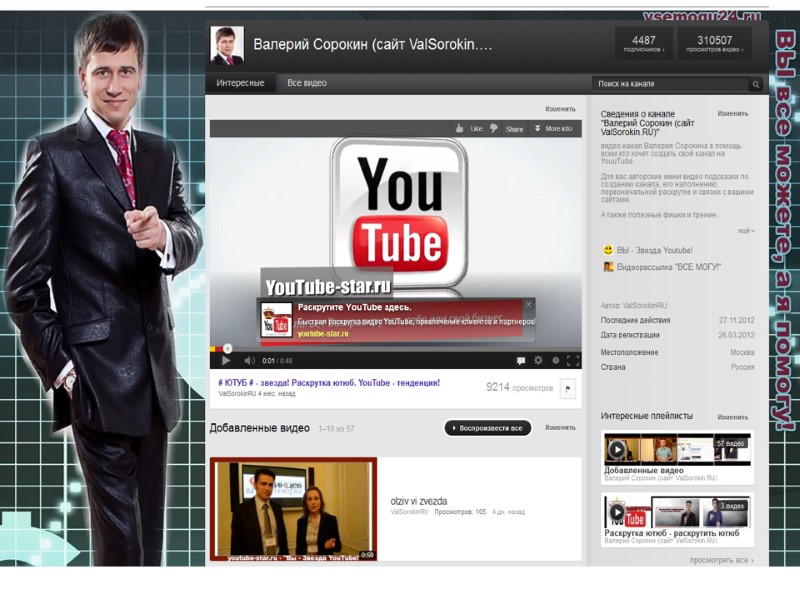This screenshot has height=600, width=800.
Task: Click the channel avatar photo in header
Action: click(x=227, y=45)
